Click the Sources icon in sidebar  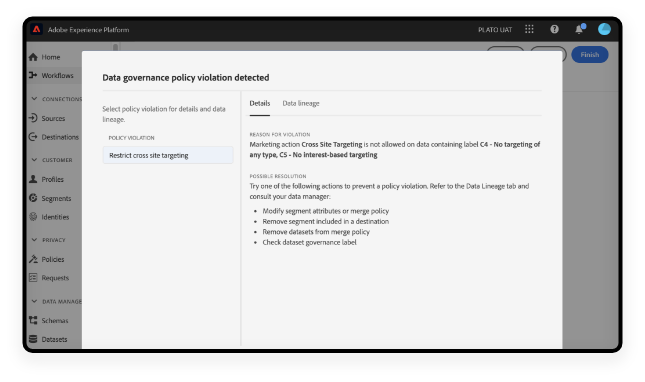point(33,118)
